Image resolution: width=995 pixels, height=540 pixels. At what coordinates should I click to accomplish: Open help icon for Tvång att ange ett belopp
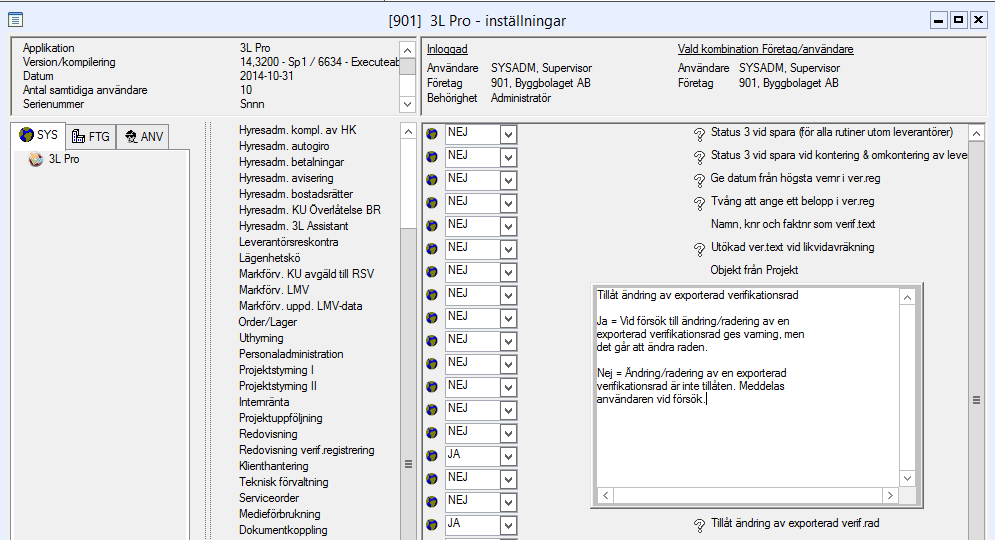[x=699, y=203]
